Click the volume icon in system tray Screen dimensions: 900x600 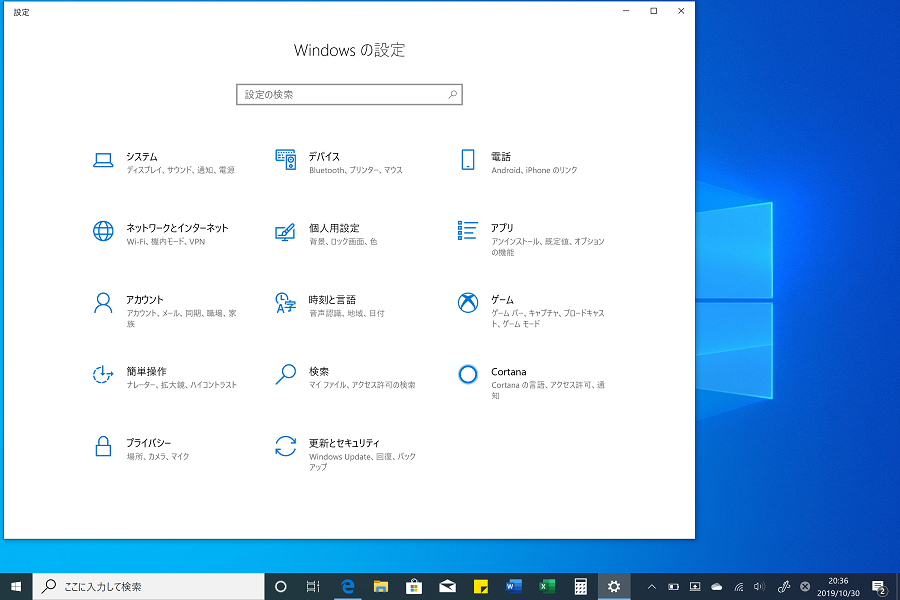point(758,587)
